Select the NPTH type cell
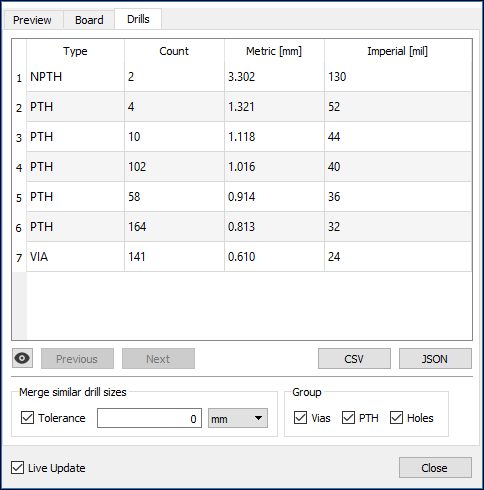This screenshot has width=484, height=490. tap(75, 77)
